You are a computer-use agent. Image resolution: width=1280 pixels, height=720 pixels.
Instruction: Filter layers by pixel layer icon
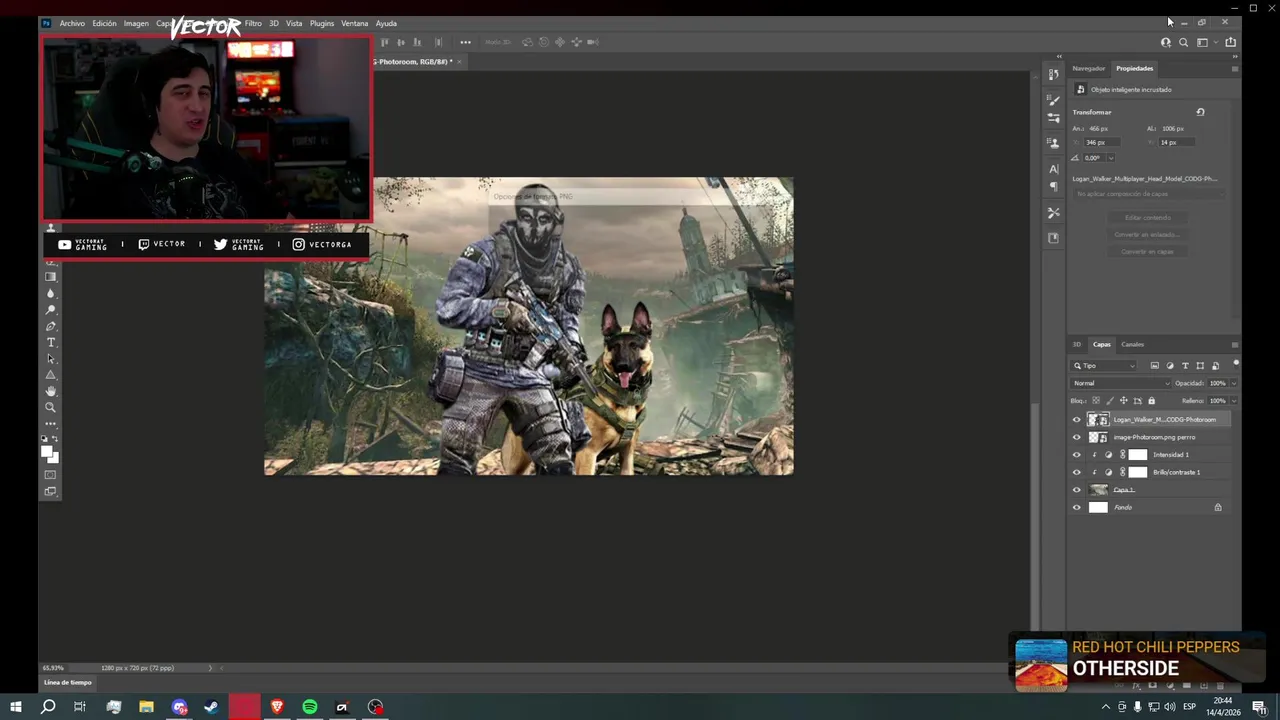[x=1155, y=366]
